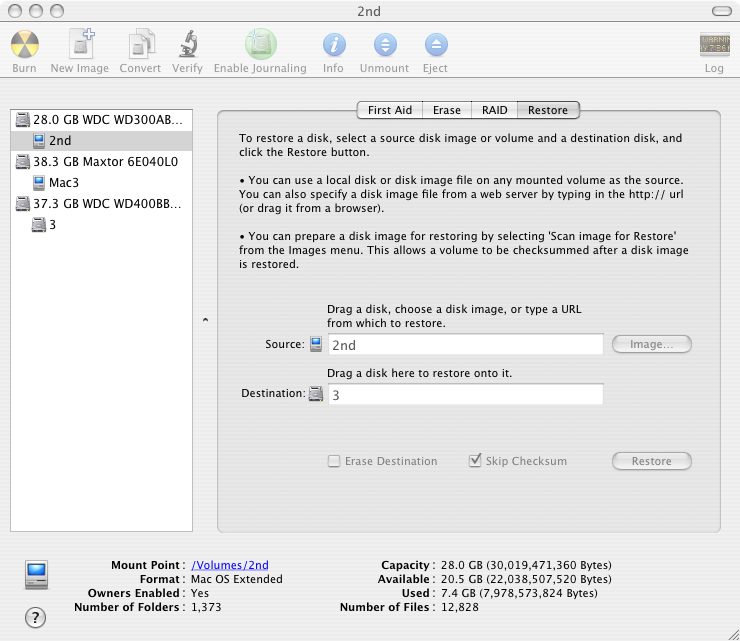Switch to the RAID tab
This screenshot has height=641, width=740.
pos(494,110)
